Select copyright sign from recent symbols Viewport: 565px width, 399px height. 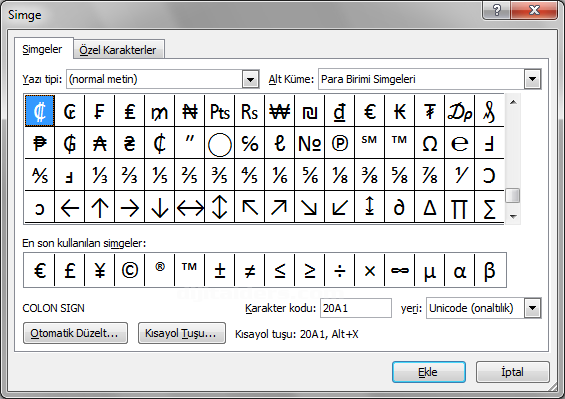(129, 270)
